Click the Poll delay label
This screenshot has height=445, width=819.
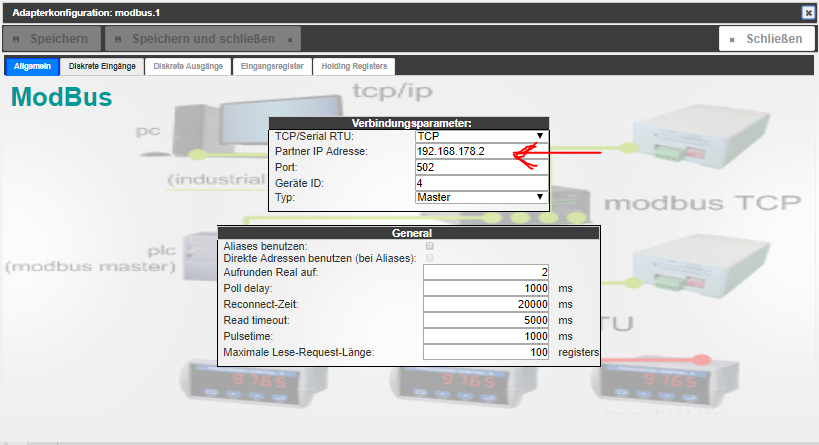click(x=248, y=288)
